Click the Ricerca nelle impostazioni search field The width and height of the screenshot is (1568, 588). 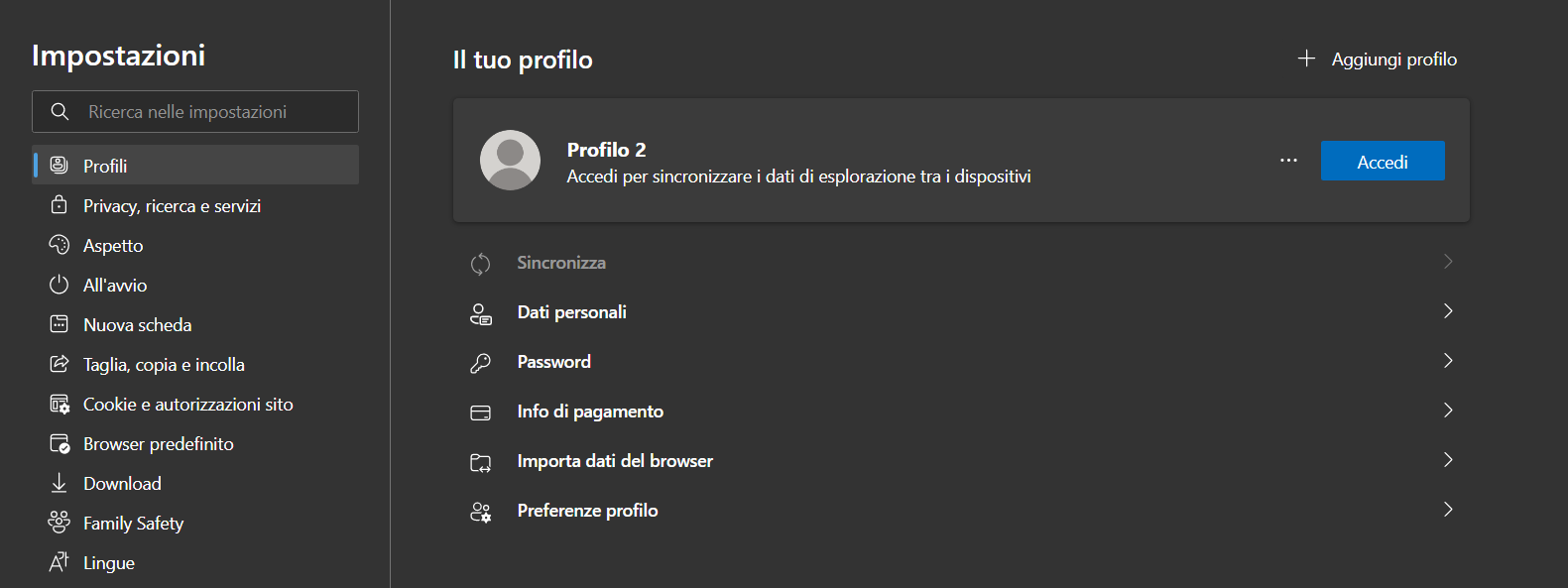195,112
